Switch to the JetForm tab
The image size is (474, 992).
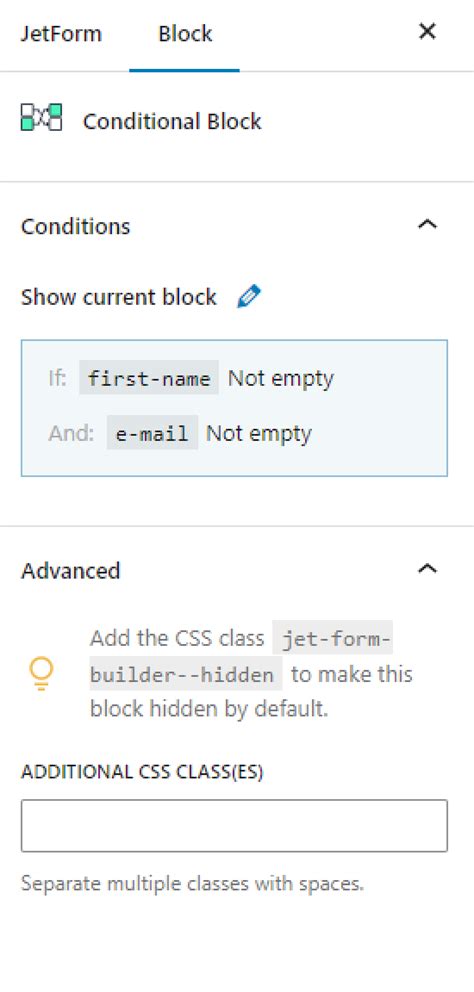pyautogui.click(x=61, y=34)
